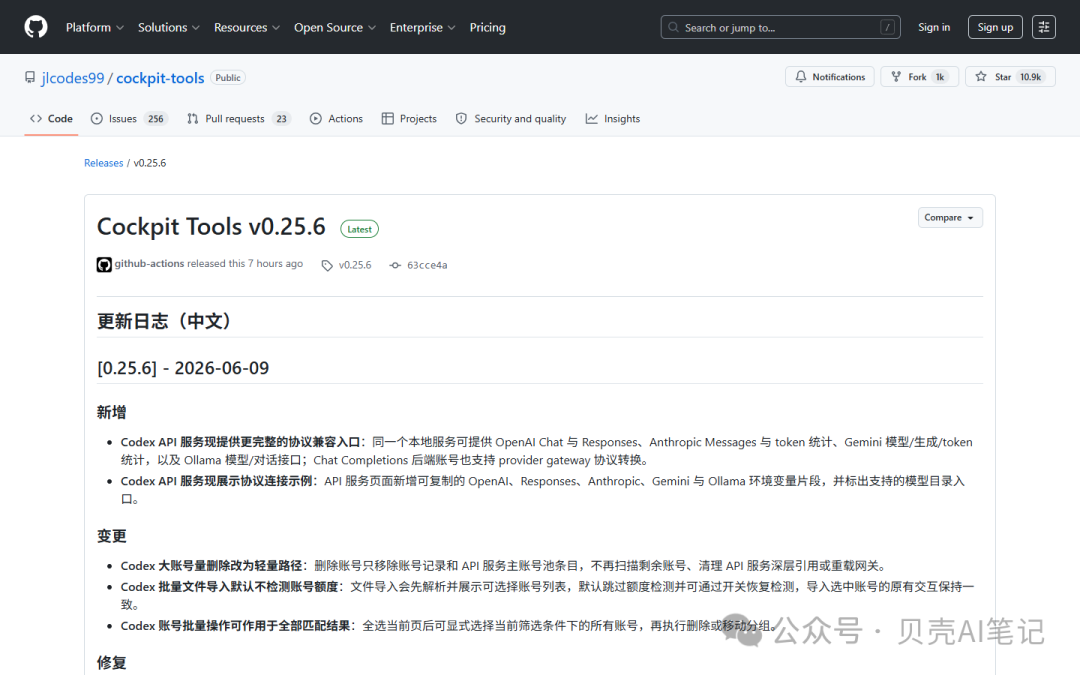
Task: Click the commit icon beside 63cce4a
Action: pyautogui.click(x=395, y=265)
